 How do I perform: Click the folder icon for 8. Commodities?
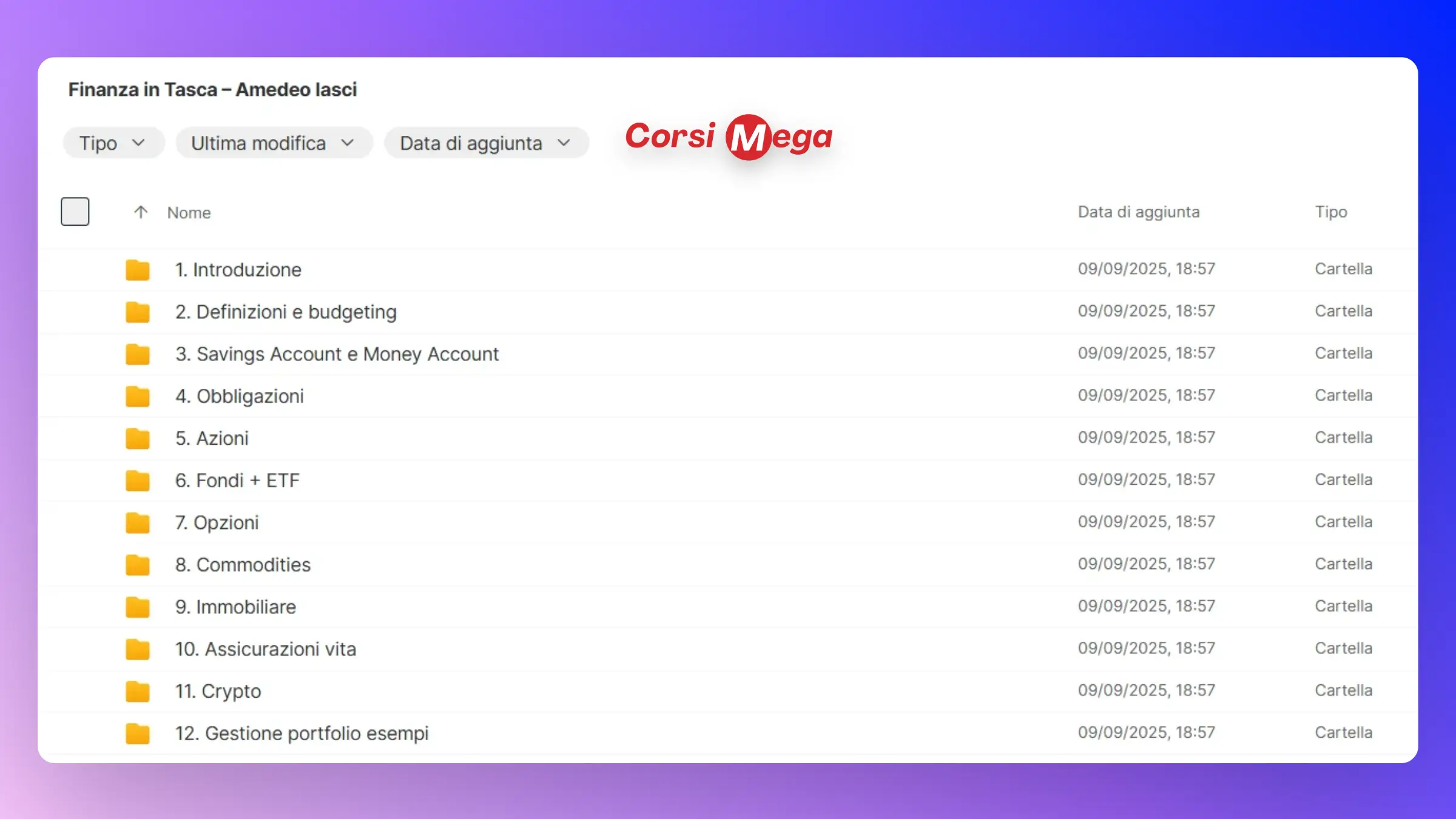[x=138, y=565]
